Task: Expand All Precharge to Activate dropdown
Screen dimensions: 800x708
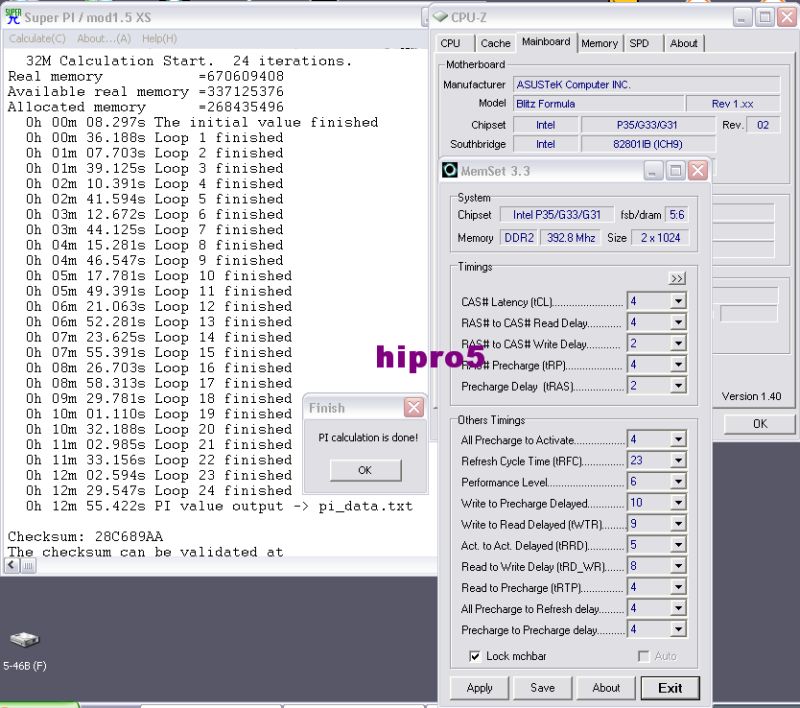Action: [678, 440]
